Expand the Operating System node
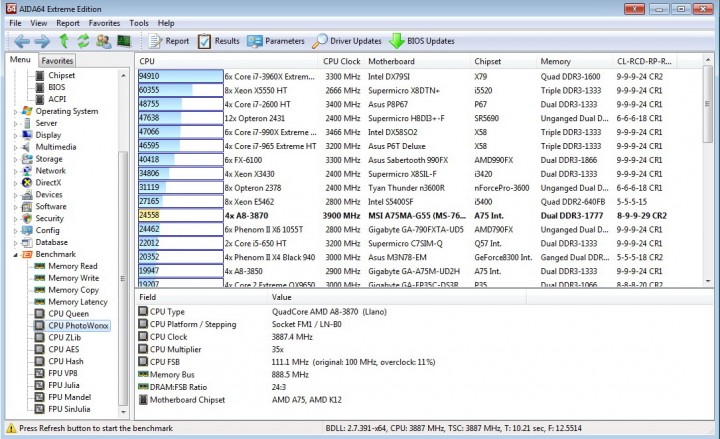 (16, 112)
